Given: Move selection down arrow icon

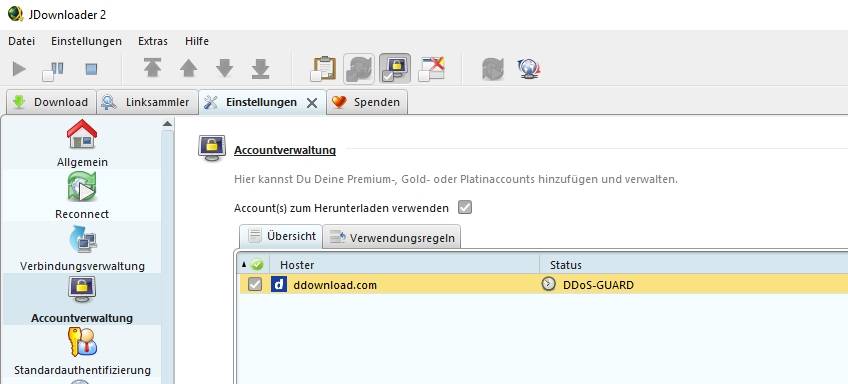Looking at the screenshot, I should (224, 69).
